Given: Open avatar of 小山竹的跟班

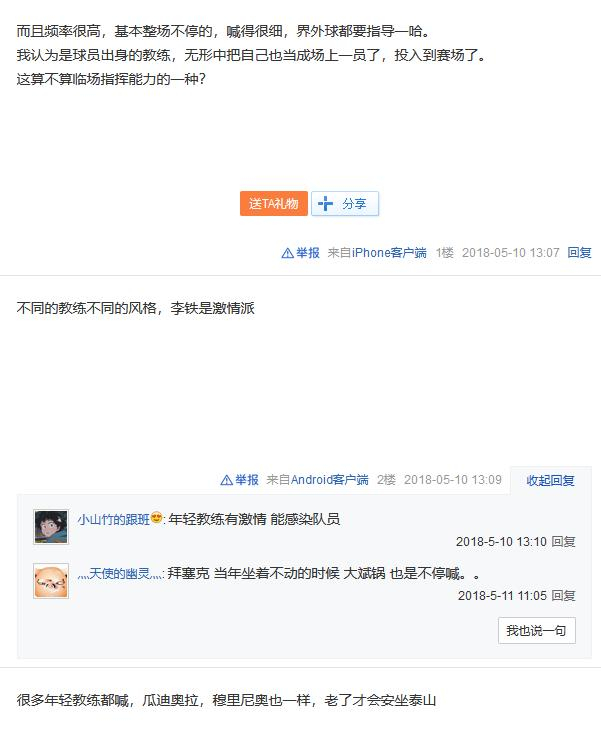Looking at the screenshot, I should (x=51, y=527).
